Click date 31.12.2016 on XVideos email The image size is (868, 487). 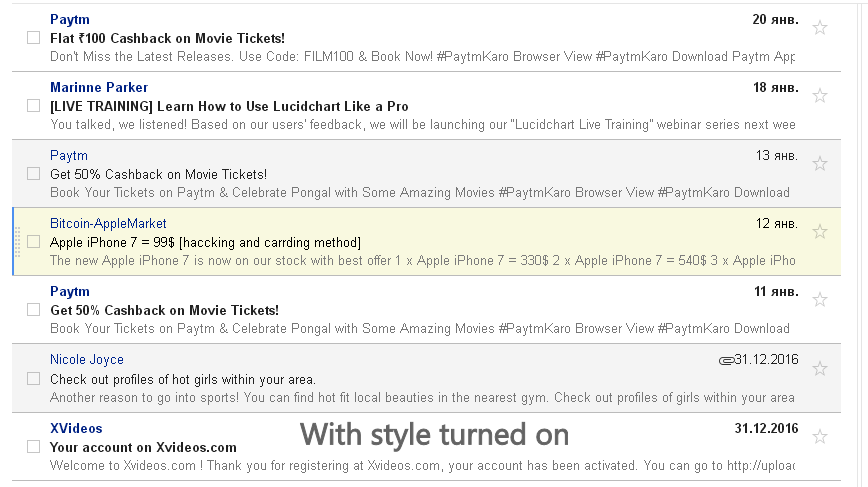click(767, 428)
